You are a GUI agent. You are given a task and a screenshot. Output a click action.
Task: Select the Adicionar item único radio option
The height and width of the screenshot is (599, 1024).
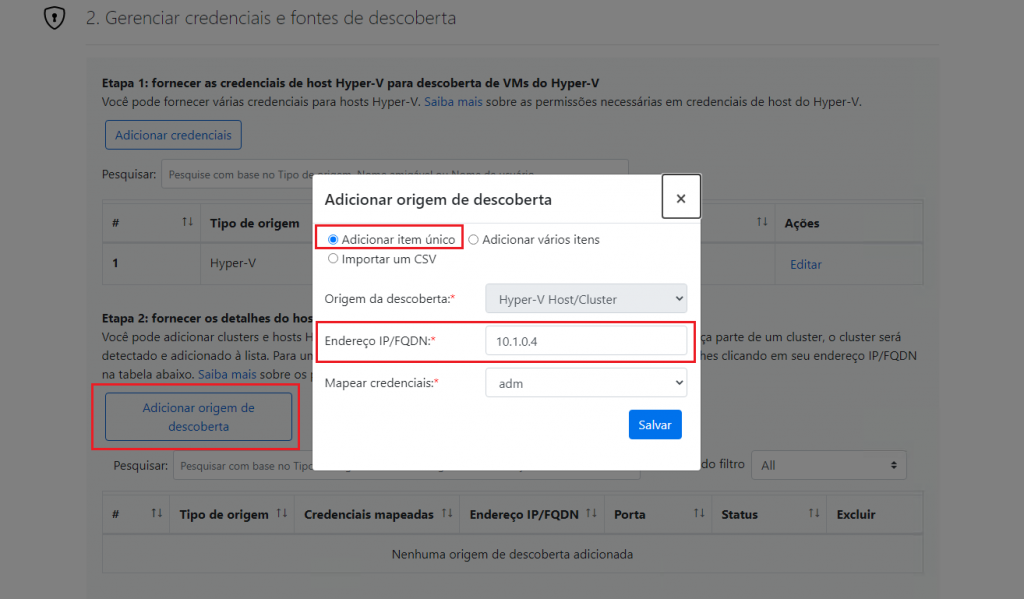tap(333, 240)
